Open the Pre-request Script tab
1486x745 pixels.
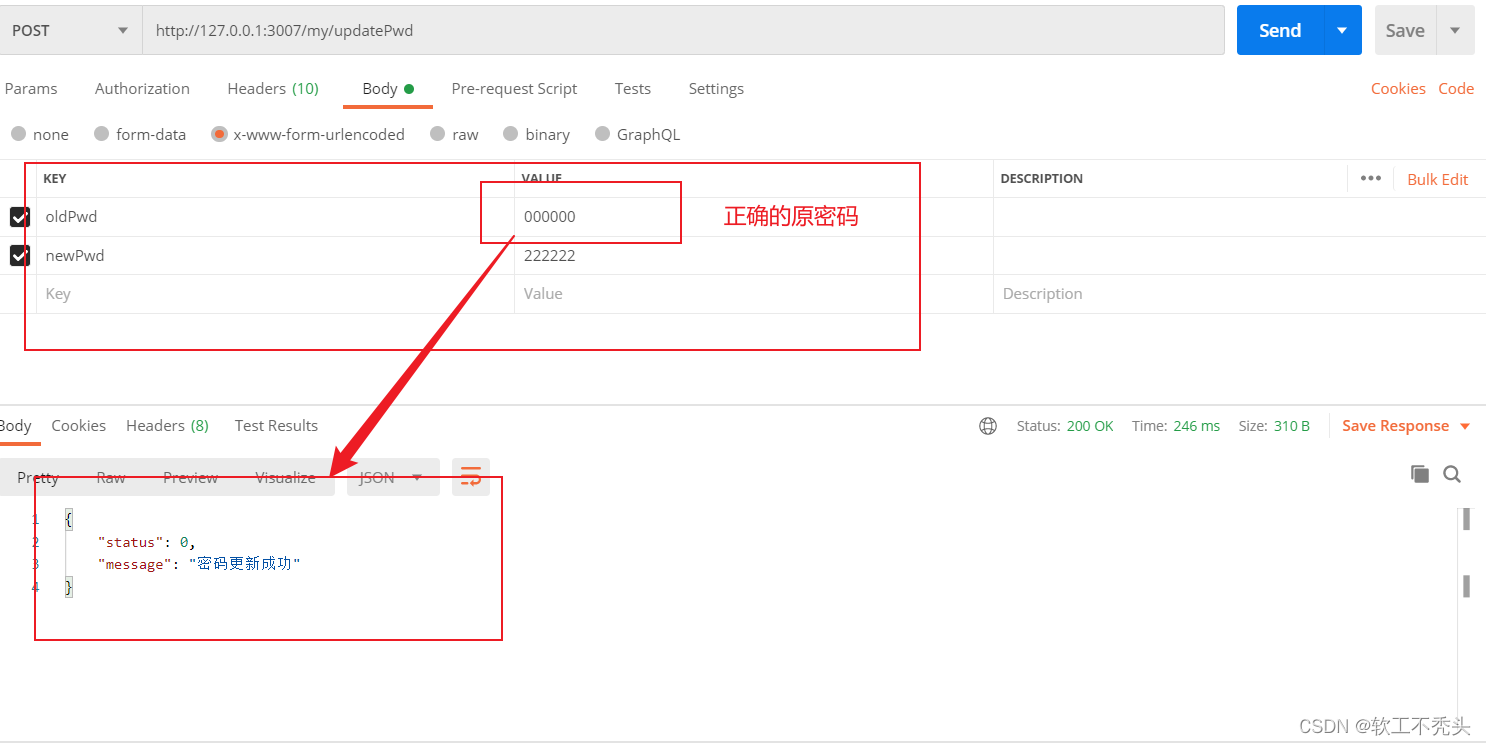(514, 88)
